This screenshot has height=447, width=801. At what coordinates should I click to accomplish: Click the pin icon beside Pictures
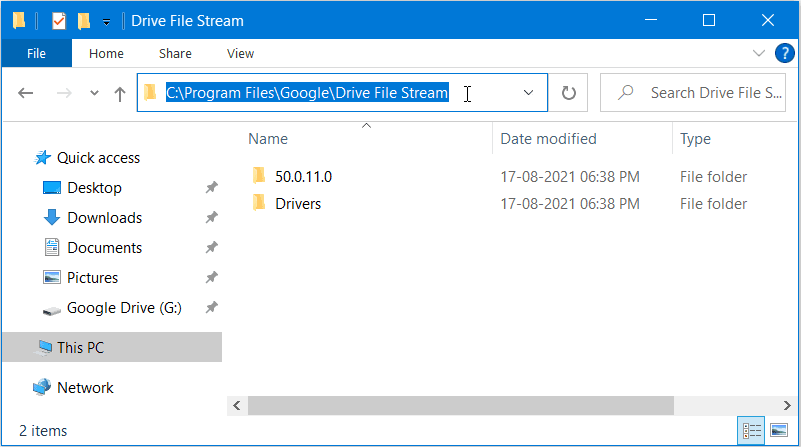(211, 278)
